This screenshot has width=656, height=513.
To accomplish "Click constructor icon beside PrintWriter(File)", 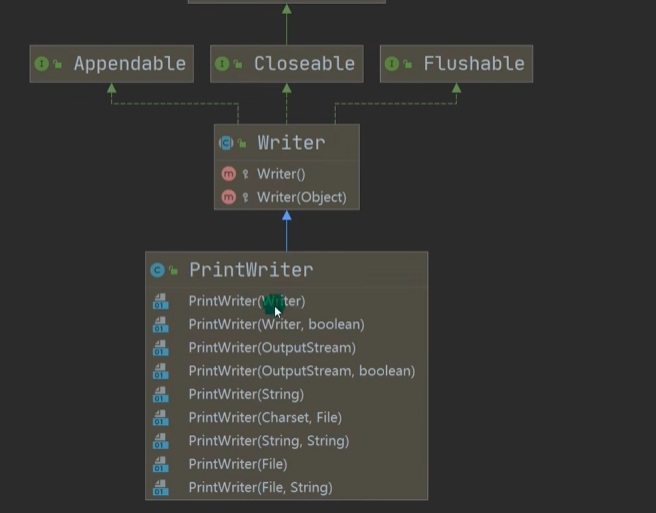I will click(161, 464).
